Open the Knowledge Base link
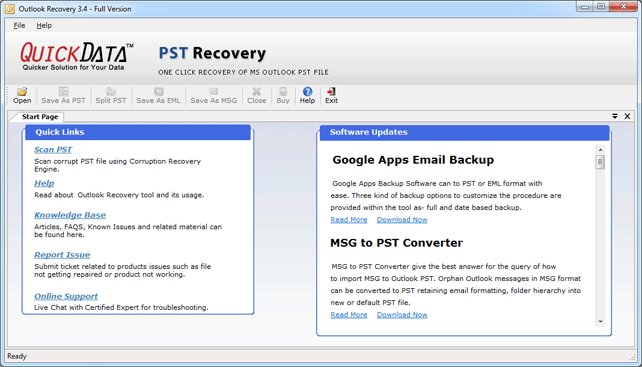The image size is (642, 367). click(70, 215)
